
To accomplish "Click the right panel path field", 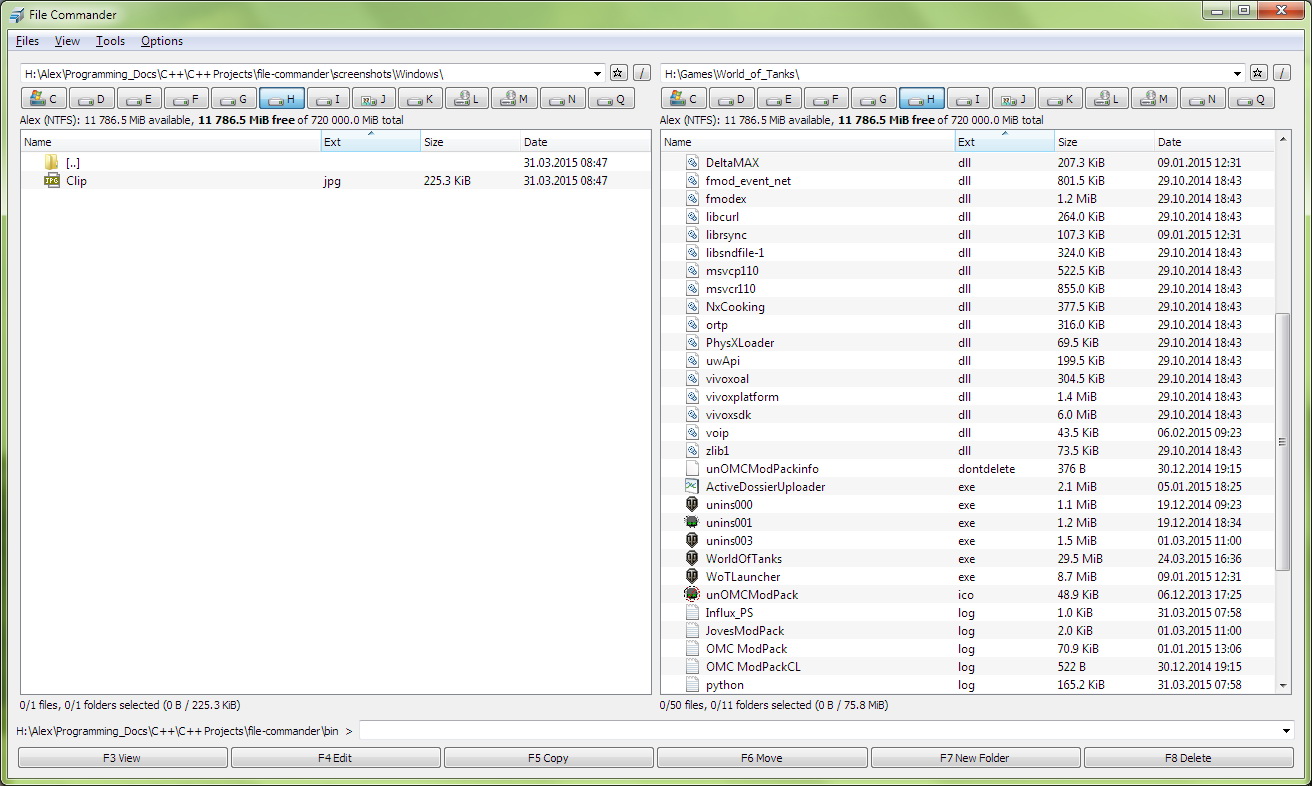I will point(945,74).
